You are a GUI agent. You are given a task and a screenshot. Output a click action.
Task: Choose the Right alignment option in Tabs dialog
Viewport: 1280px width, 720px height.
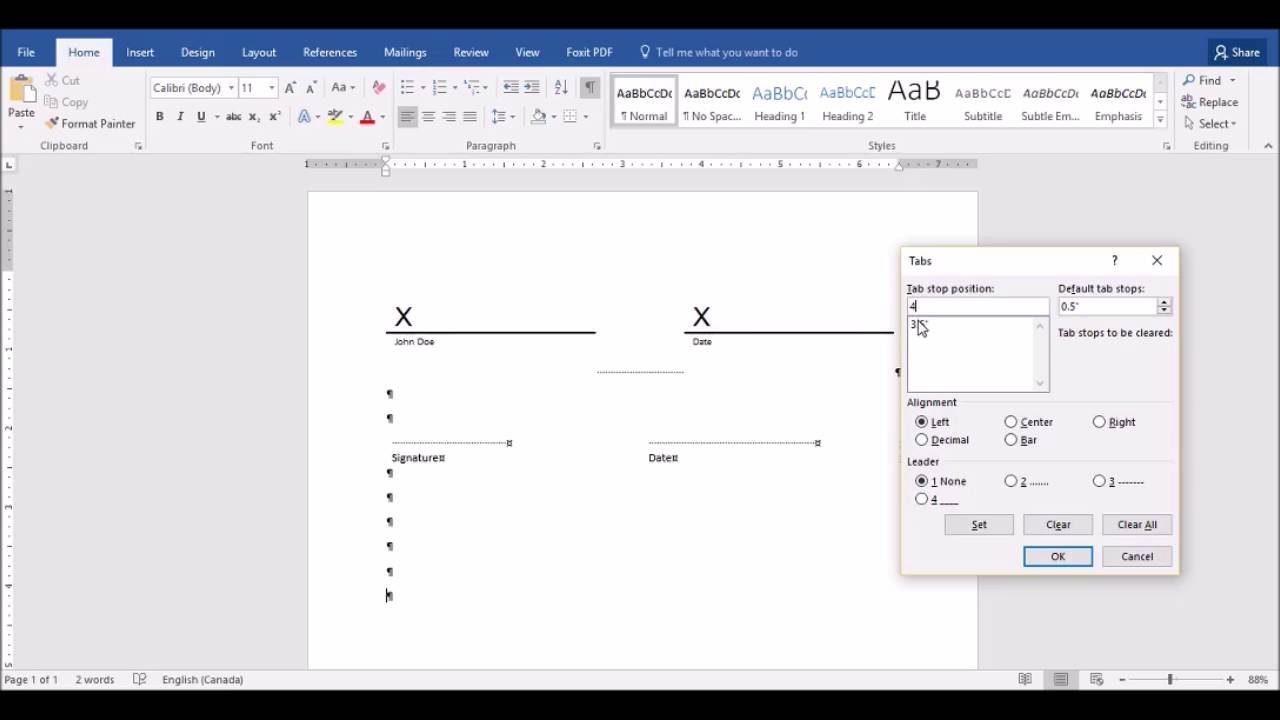tap(1098, 421)
